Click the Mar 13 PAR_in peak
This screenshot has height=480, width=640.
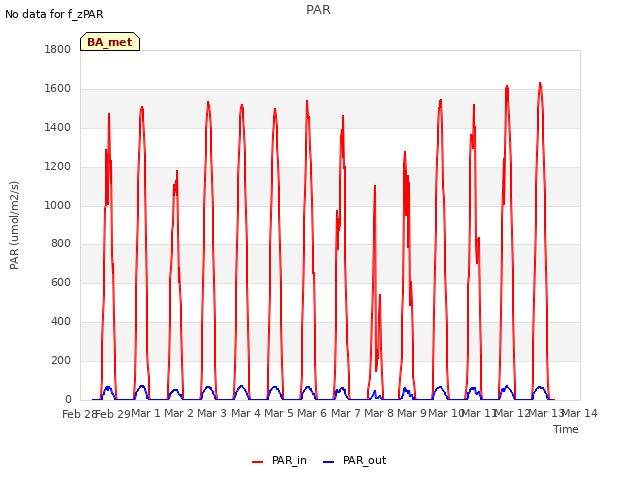tap(540, 84)
